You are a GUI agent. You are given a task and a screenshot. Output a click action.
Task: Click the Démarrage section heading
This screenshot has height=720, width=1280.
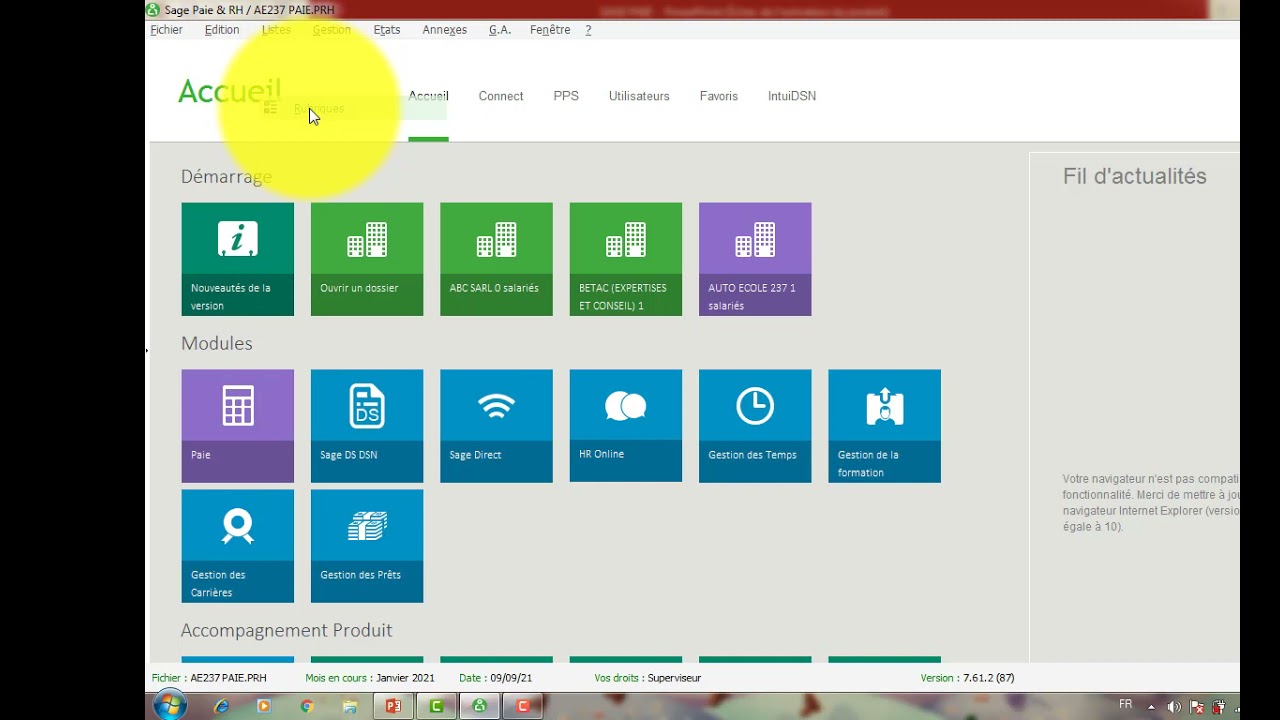(x=226, y=177)
